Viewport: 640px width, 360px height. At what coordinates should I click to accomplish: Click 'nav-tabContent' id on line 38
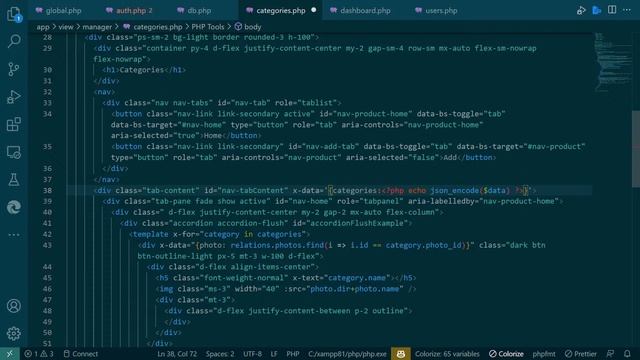tap(253, 190)
